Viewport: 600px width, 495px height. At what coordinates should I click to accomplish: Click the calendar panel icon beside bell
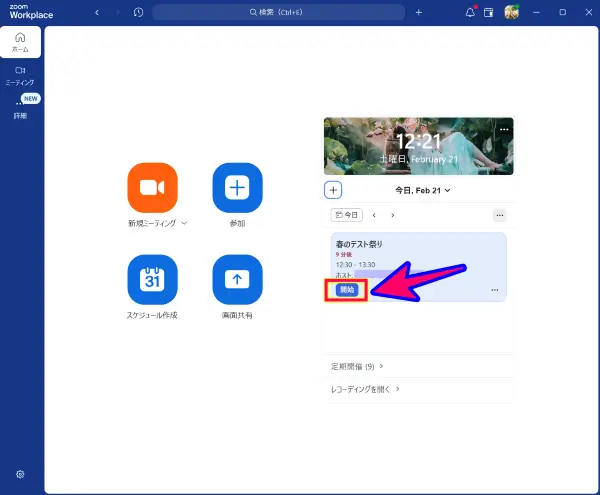[490, 13]
